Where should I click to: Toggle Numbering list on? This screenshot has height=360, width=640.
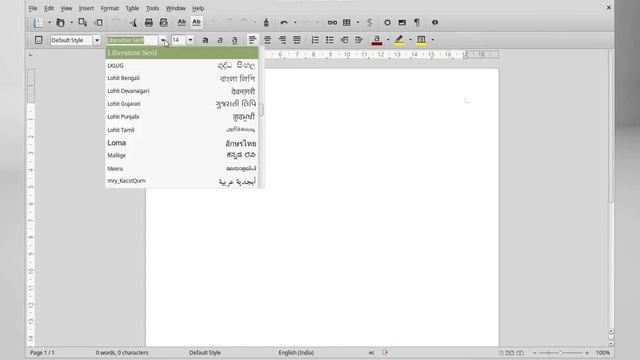[315, 40]
